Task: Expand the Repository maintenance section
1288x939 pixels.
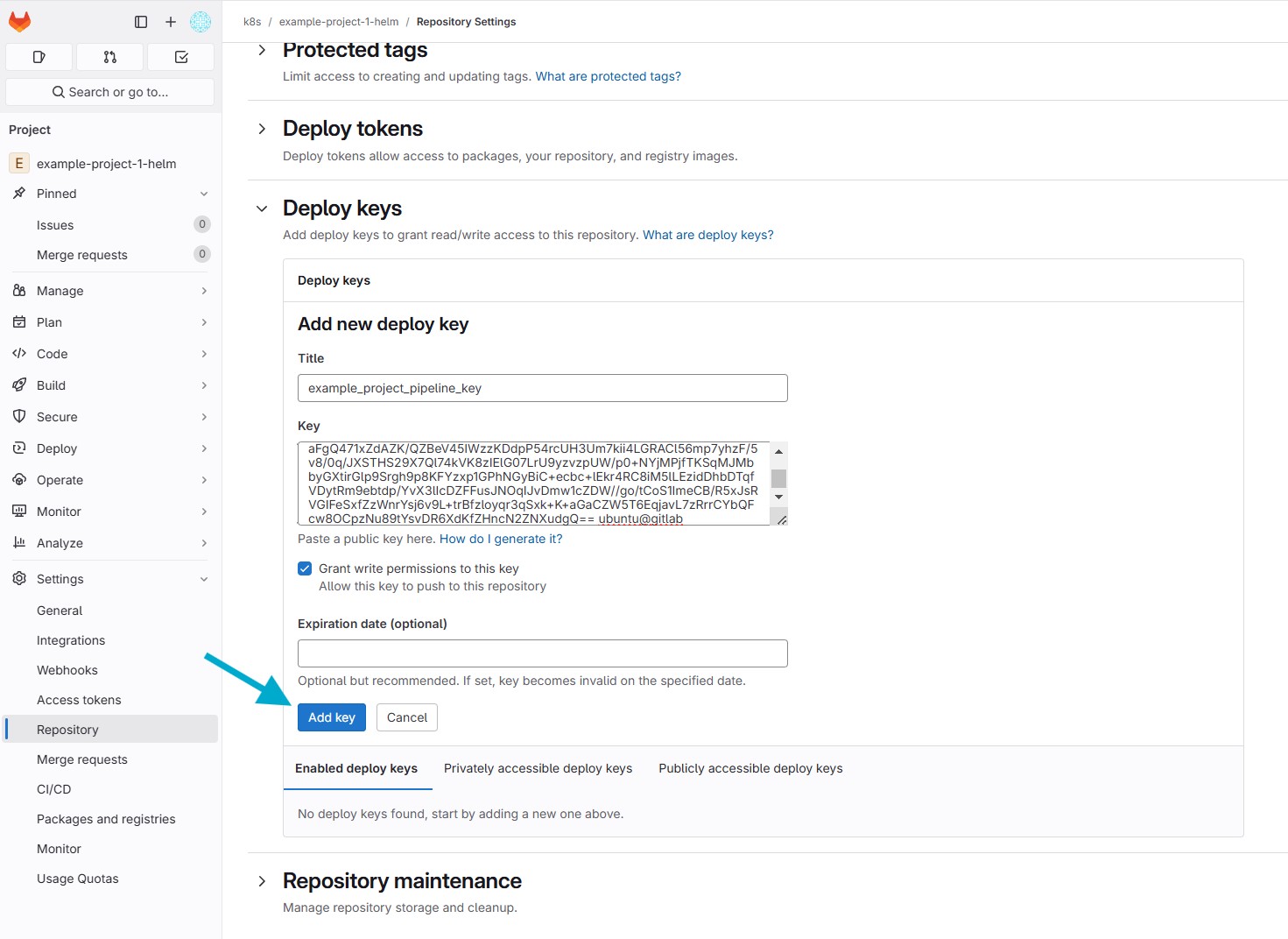Action: coord(262,881)
